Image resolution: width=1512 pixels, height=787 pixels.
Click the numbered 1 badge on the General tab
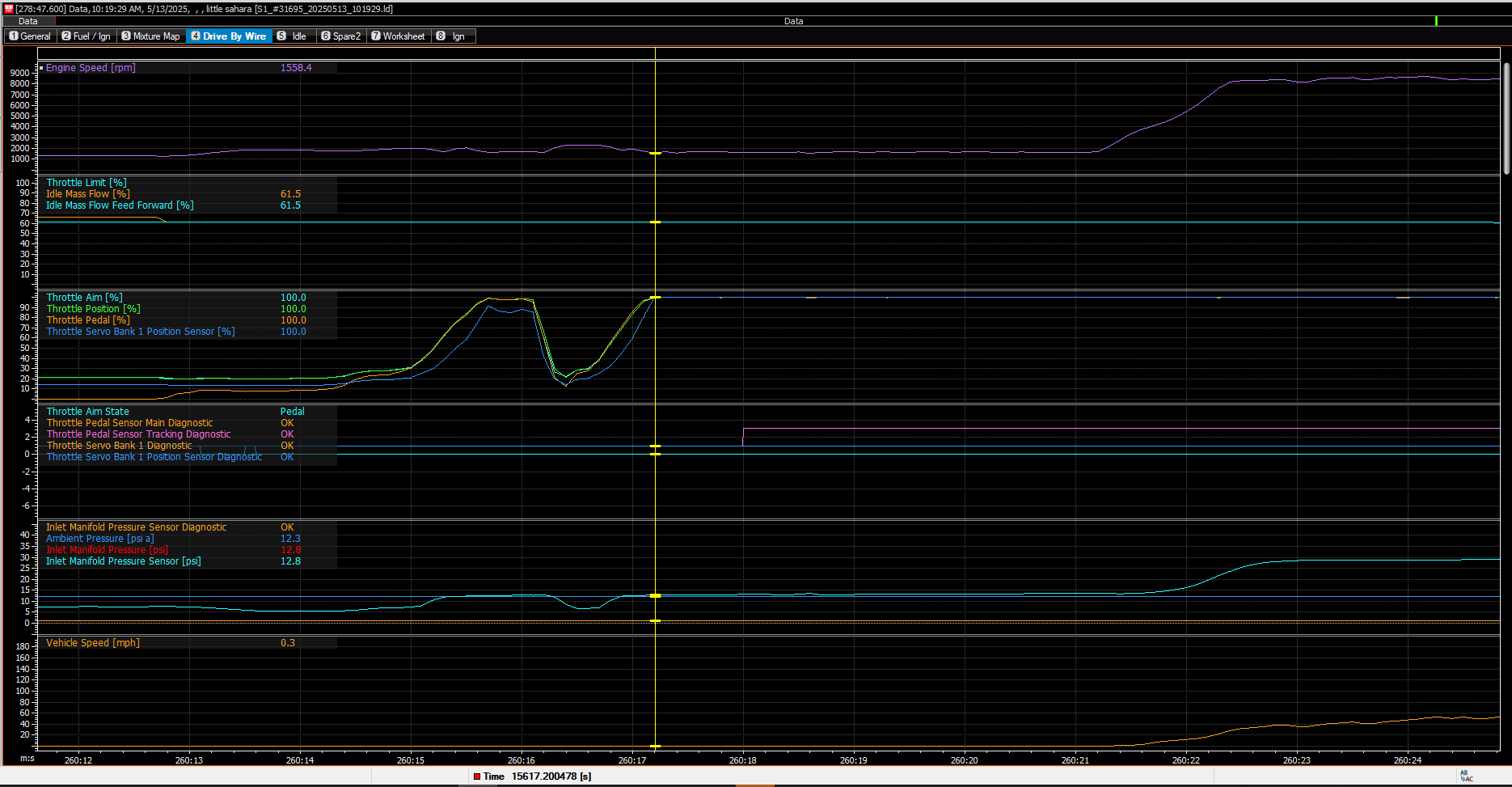(13, 36)
